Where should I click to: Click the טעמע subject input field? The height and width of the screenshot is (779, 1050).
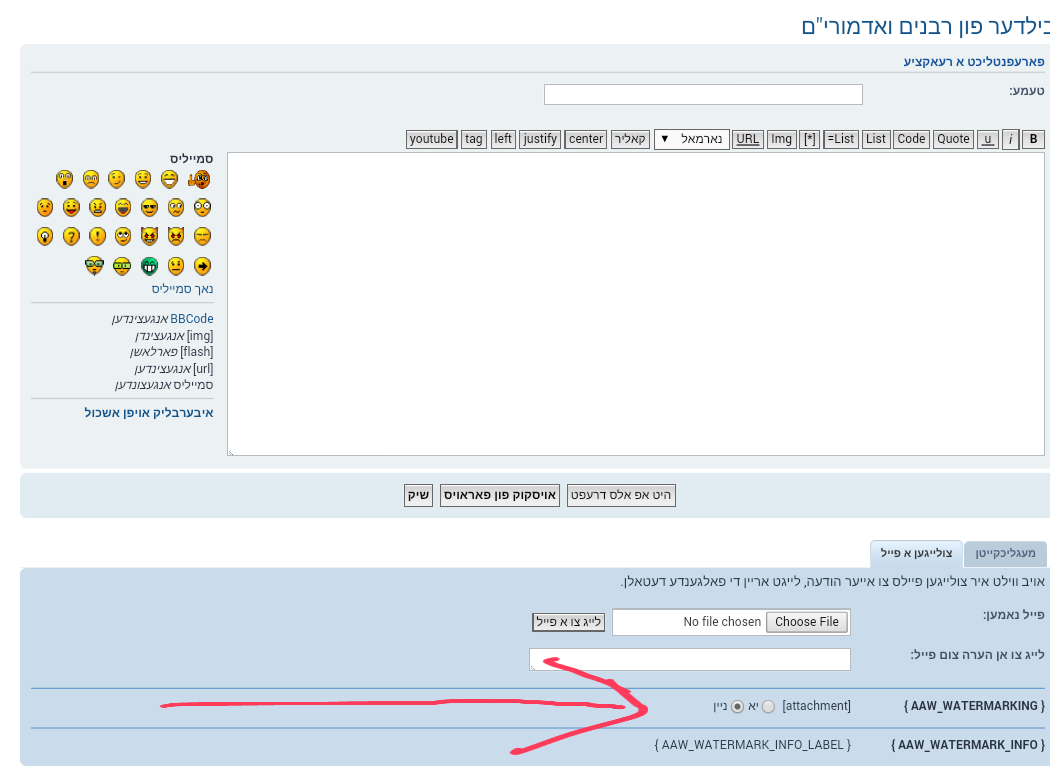coord(703,94)
